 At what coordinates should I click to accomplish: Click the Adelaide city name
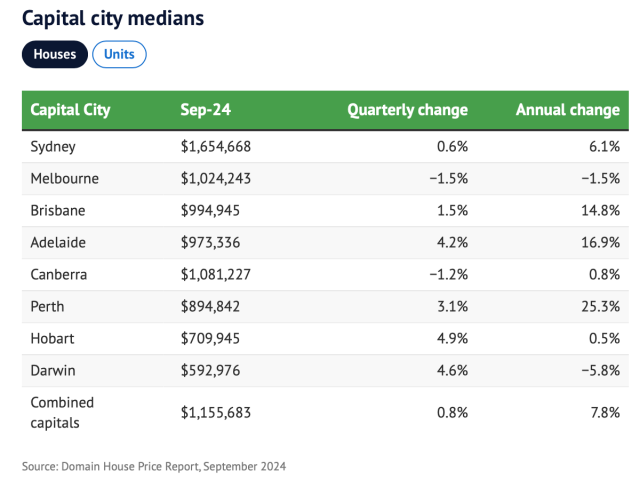pyautogui.click(x=60, y=243)
